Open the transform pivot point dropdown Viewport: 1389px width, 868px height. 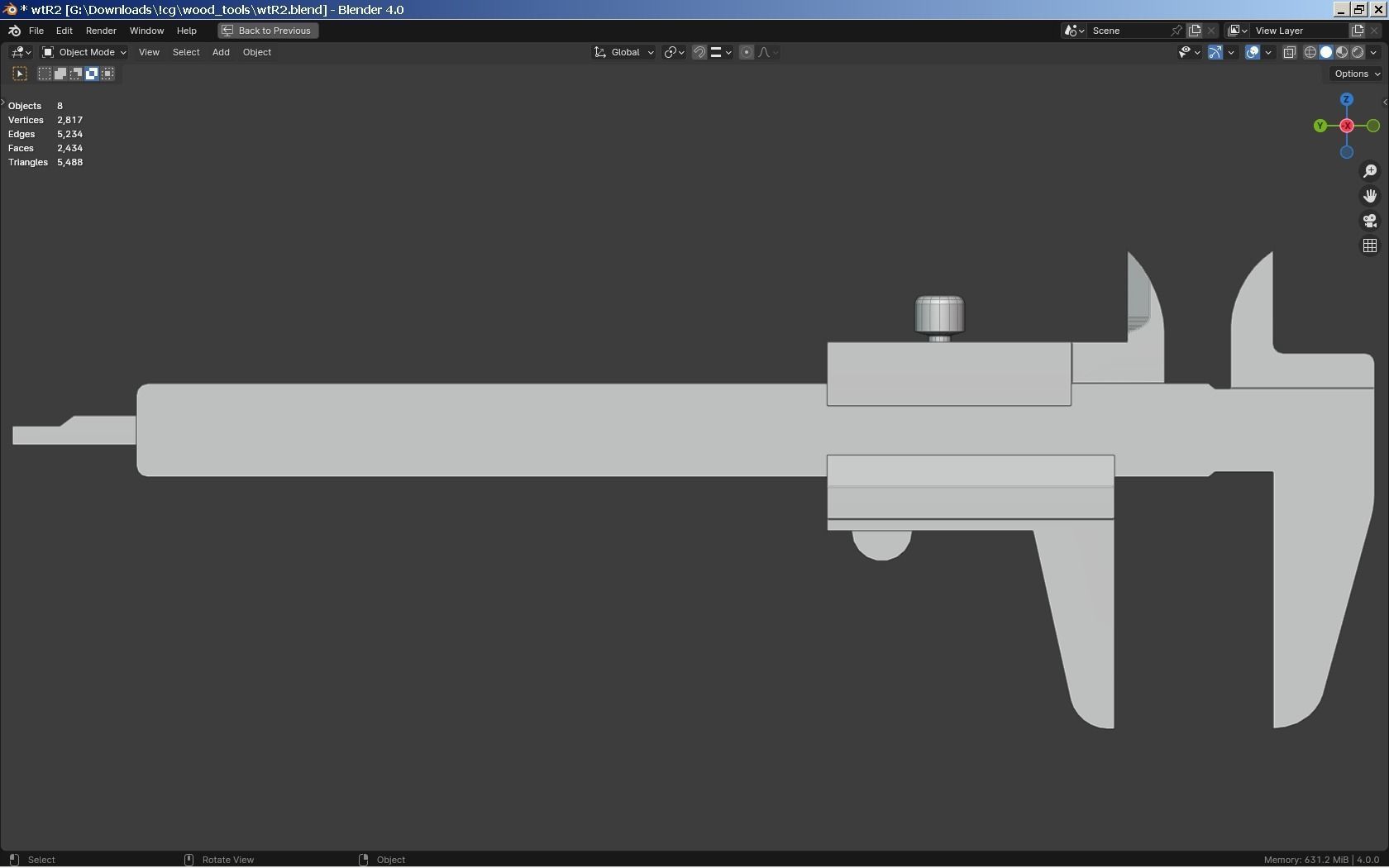click(674, 52)
